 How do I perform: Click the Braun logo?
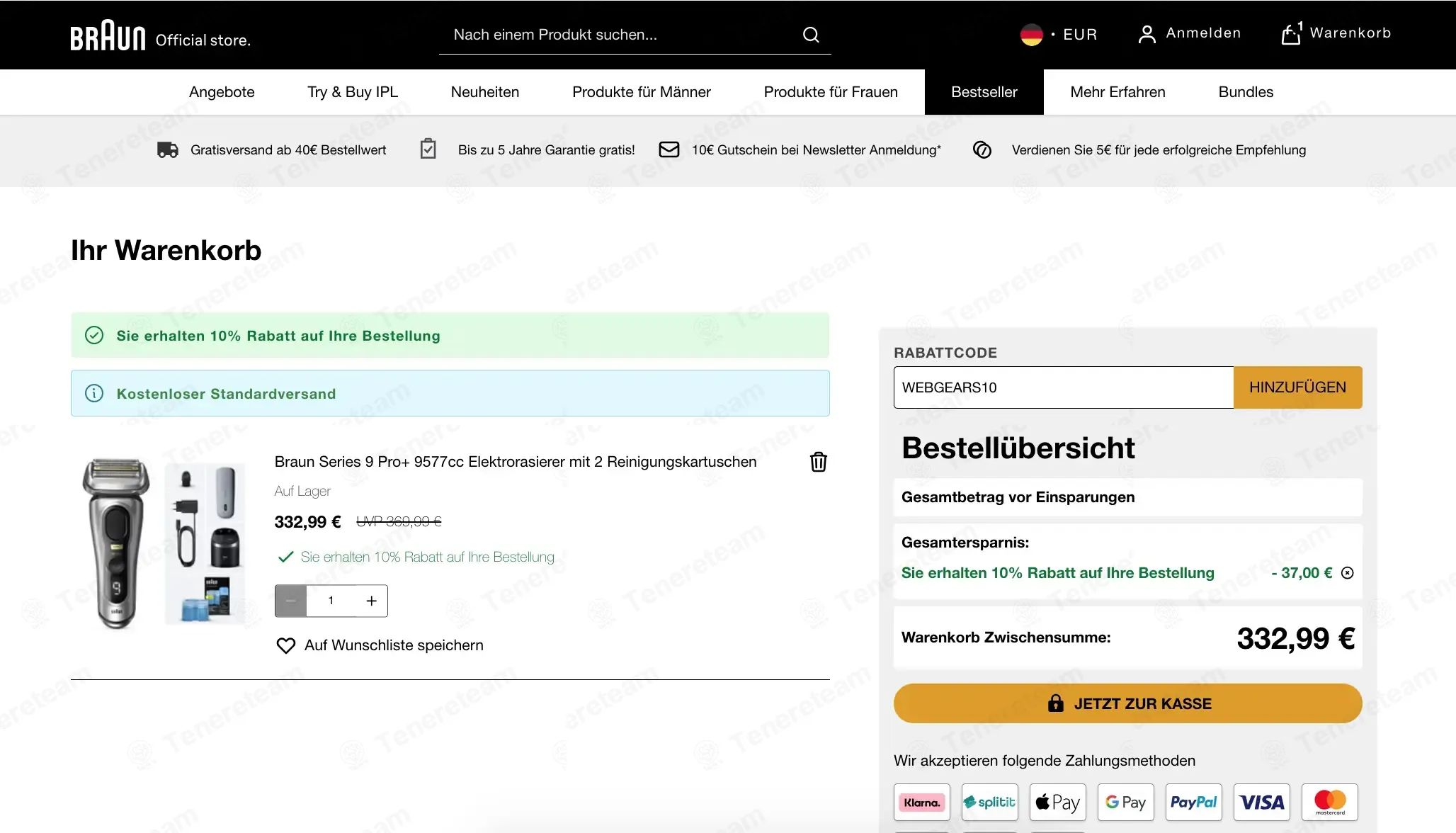coord(108,35)
